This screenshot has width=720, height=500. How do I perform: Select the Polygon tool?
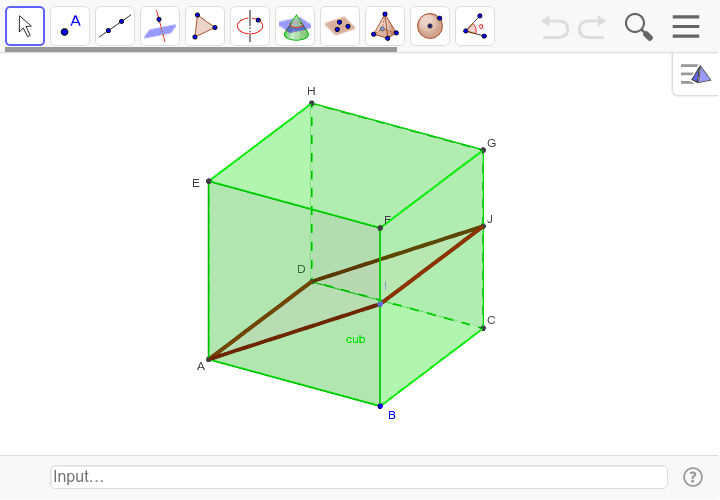pyautogui.click(x=205, y=26)
